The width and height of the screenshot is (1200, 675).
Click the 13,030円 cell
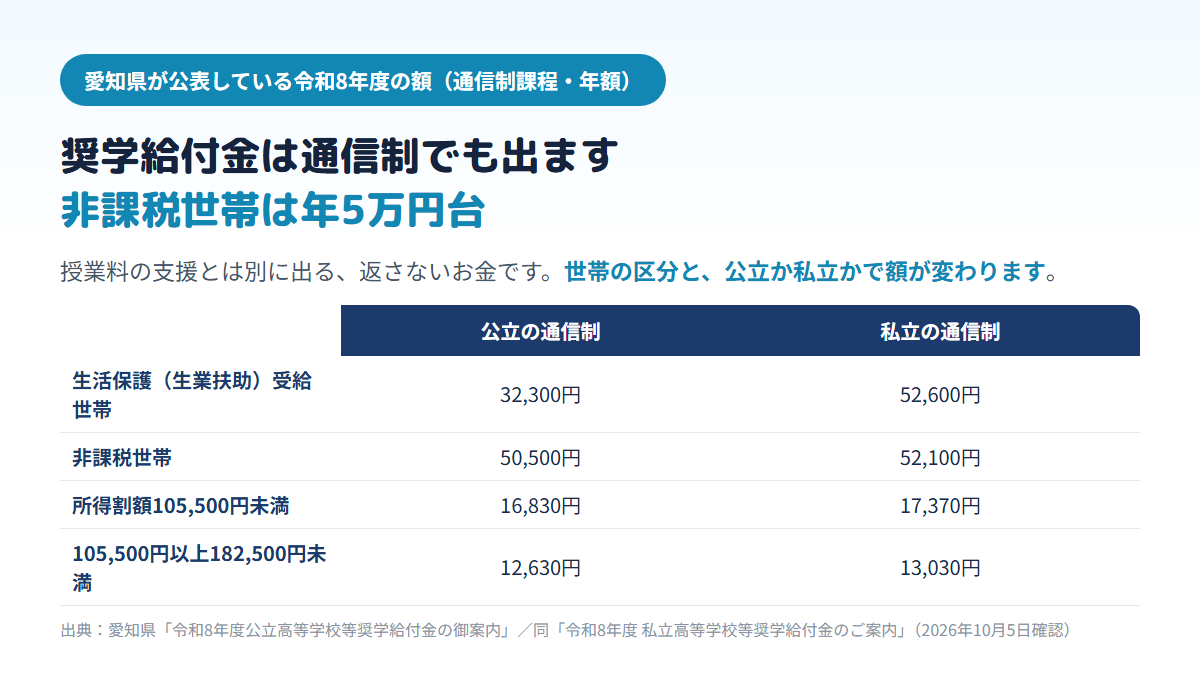(x=940, y=568)
